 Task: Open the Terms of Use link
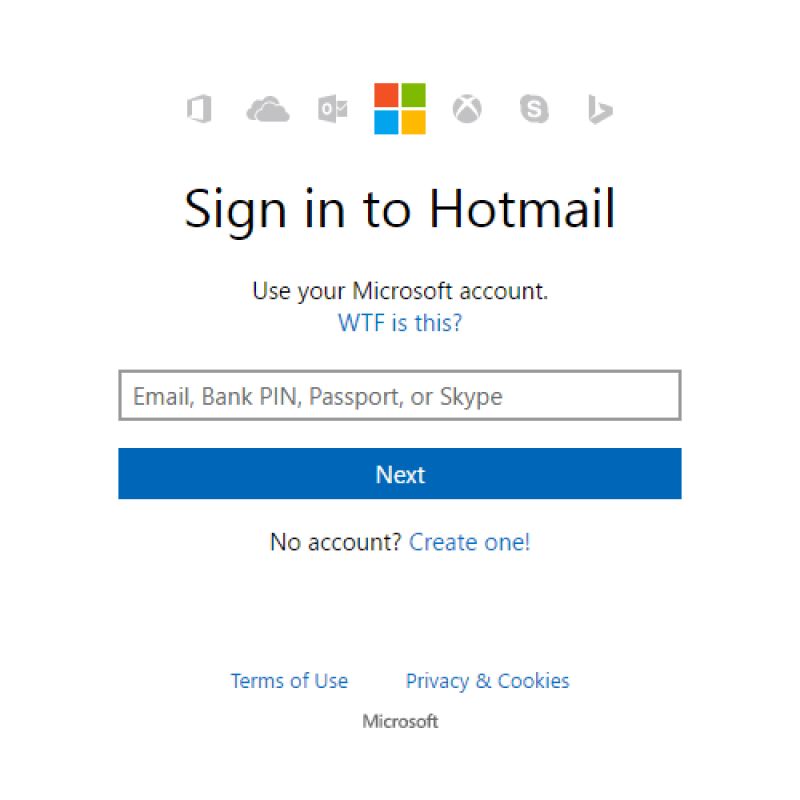(289, 681)
